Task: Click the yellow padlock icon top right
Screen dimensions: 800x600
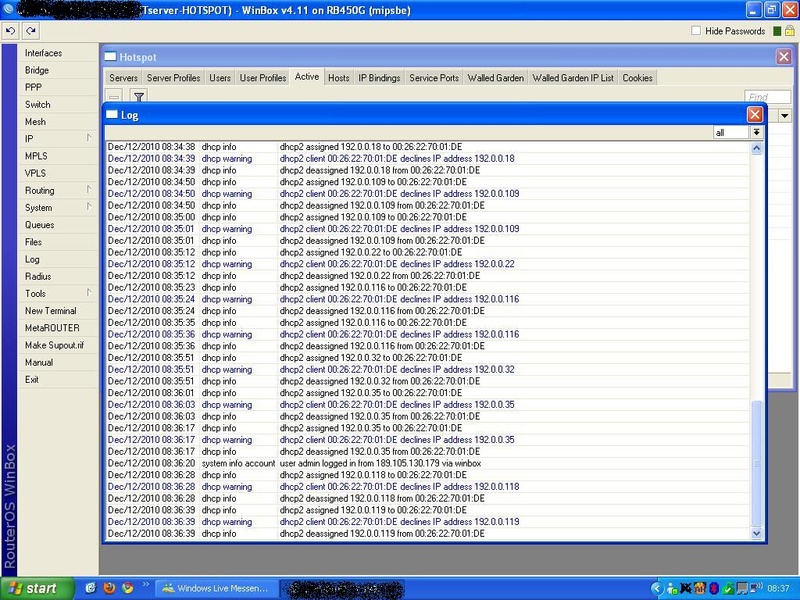Action: point(789,31)
